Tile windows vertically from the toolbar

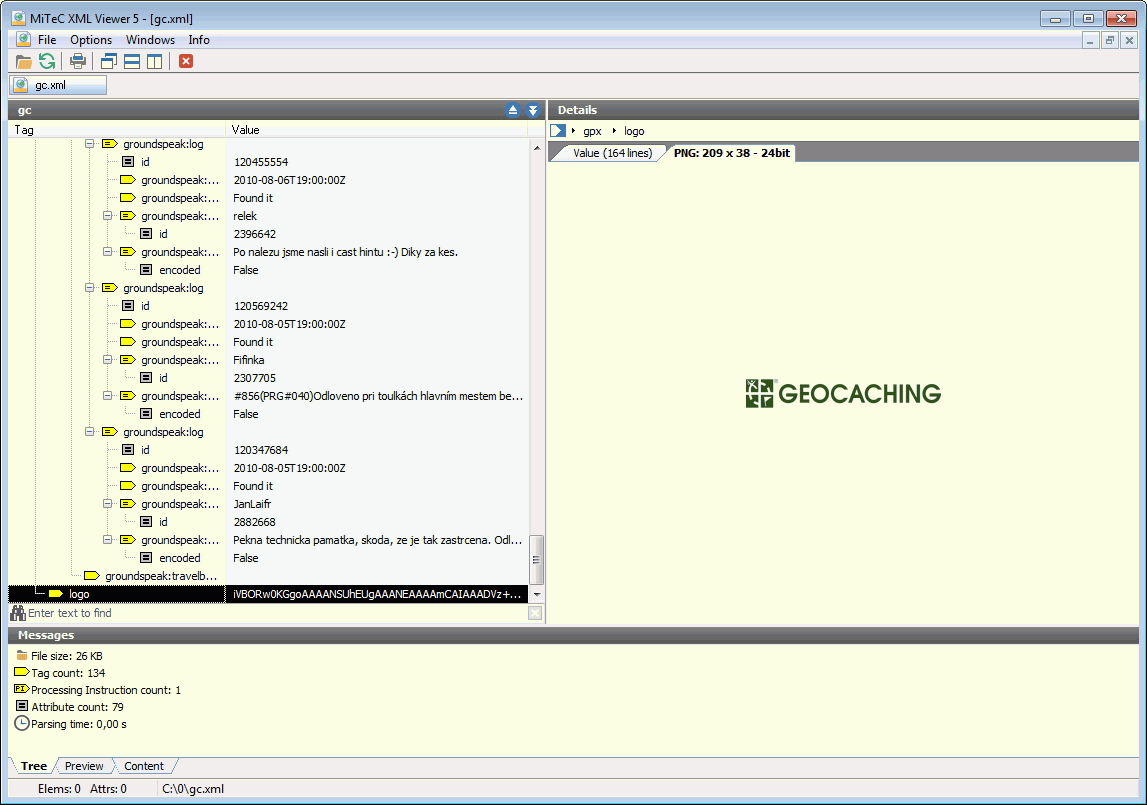pos(153,60)
